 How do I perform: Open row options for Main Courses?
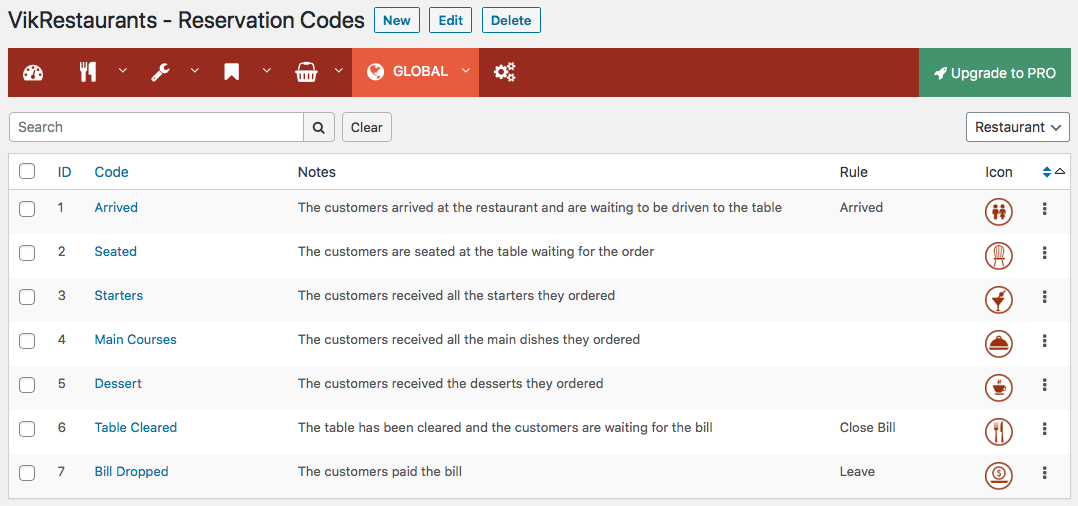(x=1044, y=341)
